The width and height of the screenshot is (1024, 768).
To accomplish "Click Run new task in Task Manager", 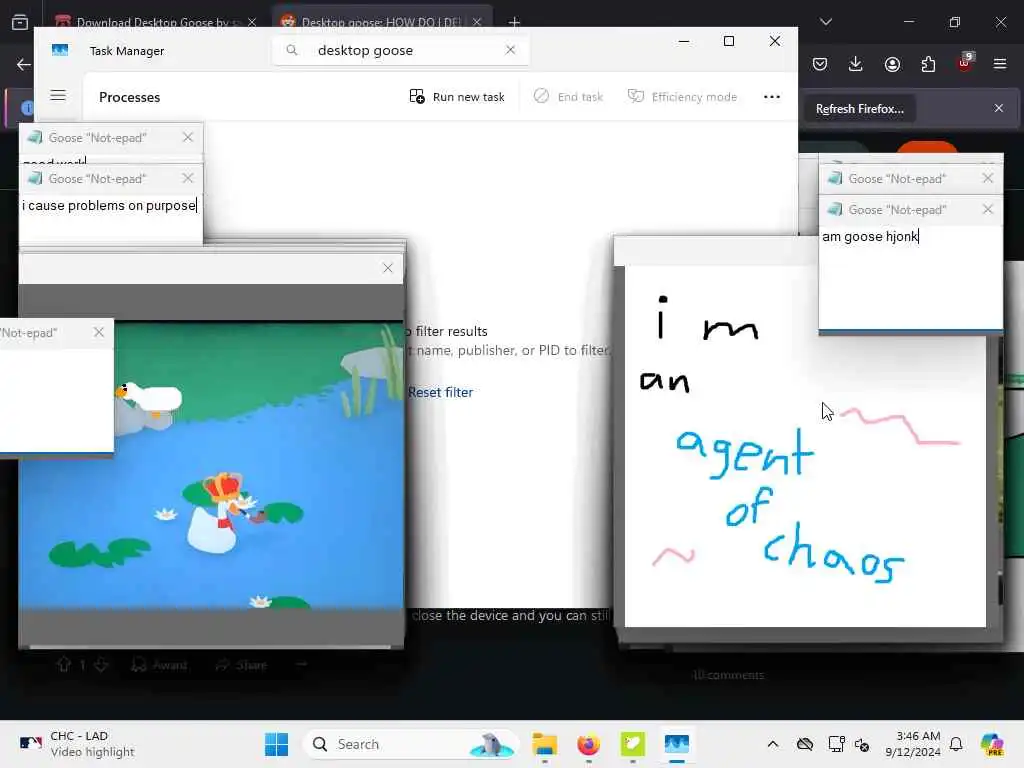I will (456, 97).
